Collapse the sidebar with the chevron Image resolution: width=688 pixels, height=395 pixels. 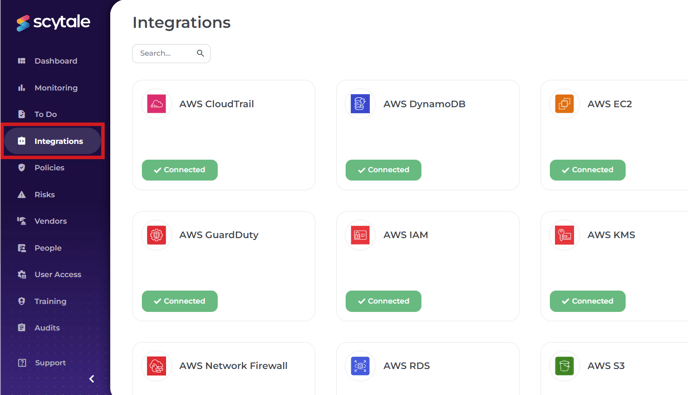(x=92, y=379)
